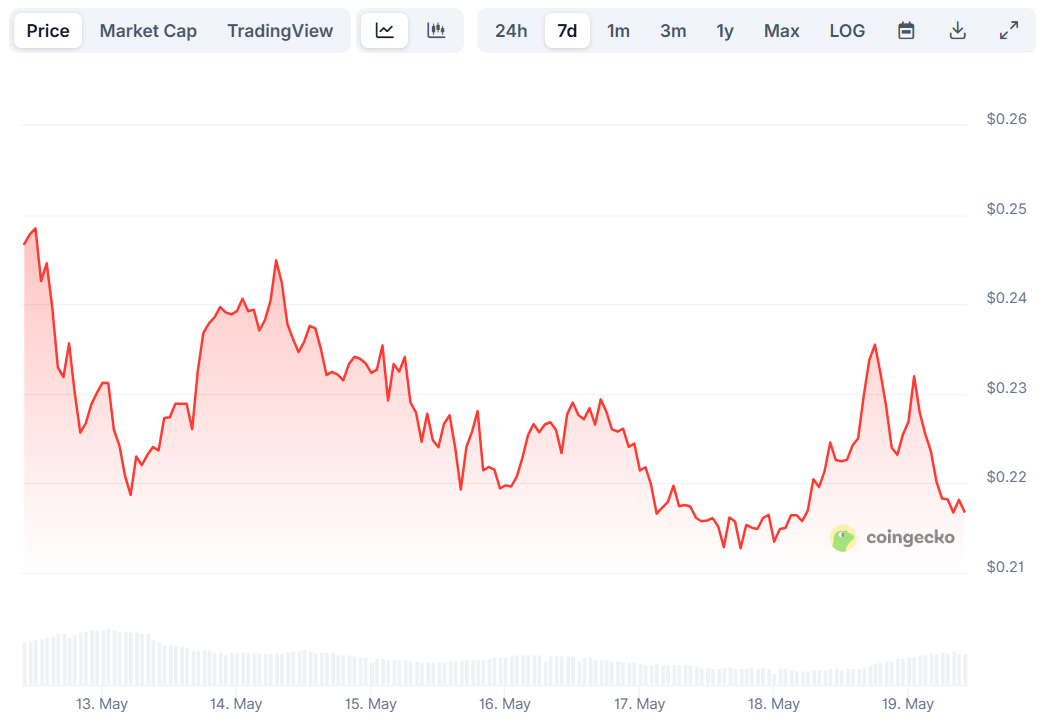This screenshot has width=1037, height=721.
Task: Set chart range to 7d
Action: [x=567, y=30]
